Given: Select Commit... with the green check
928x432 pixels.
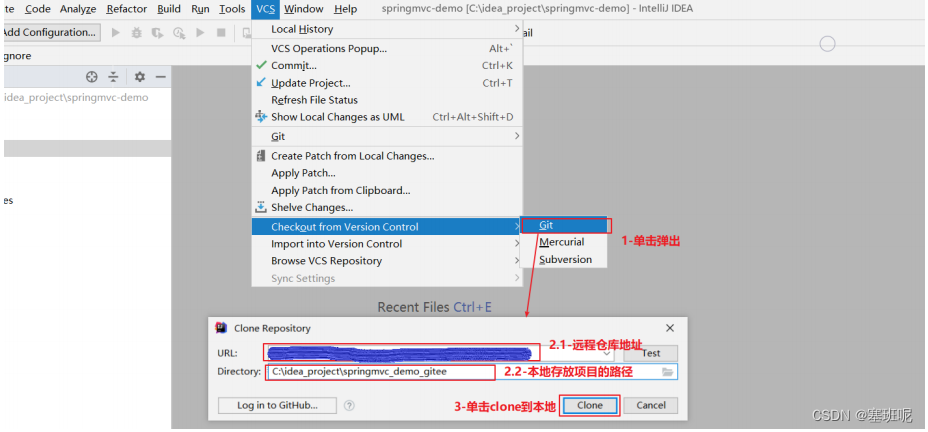Looking at the screenshot, I should [388, 66].
